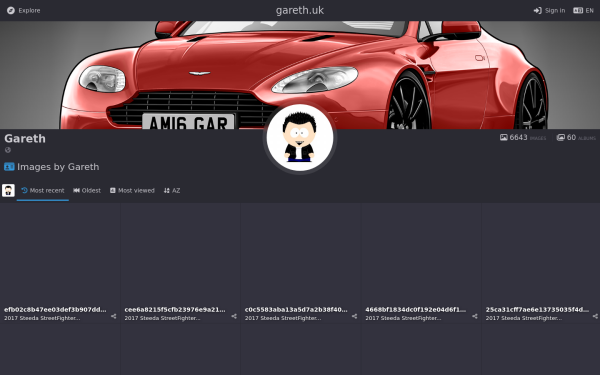Click the albums count icon
The image size is (600, 375).
click(561, 137)
